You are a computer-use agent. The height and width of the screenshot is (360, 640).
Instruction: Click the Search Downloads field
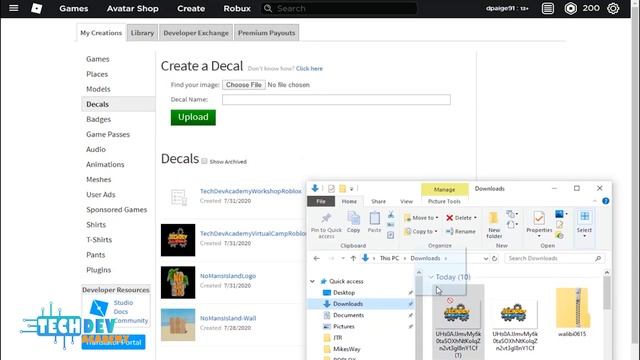(554, 258)
